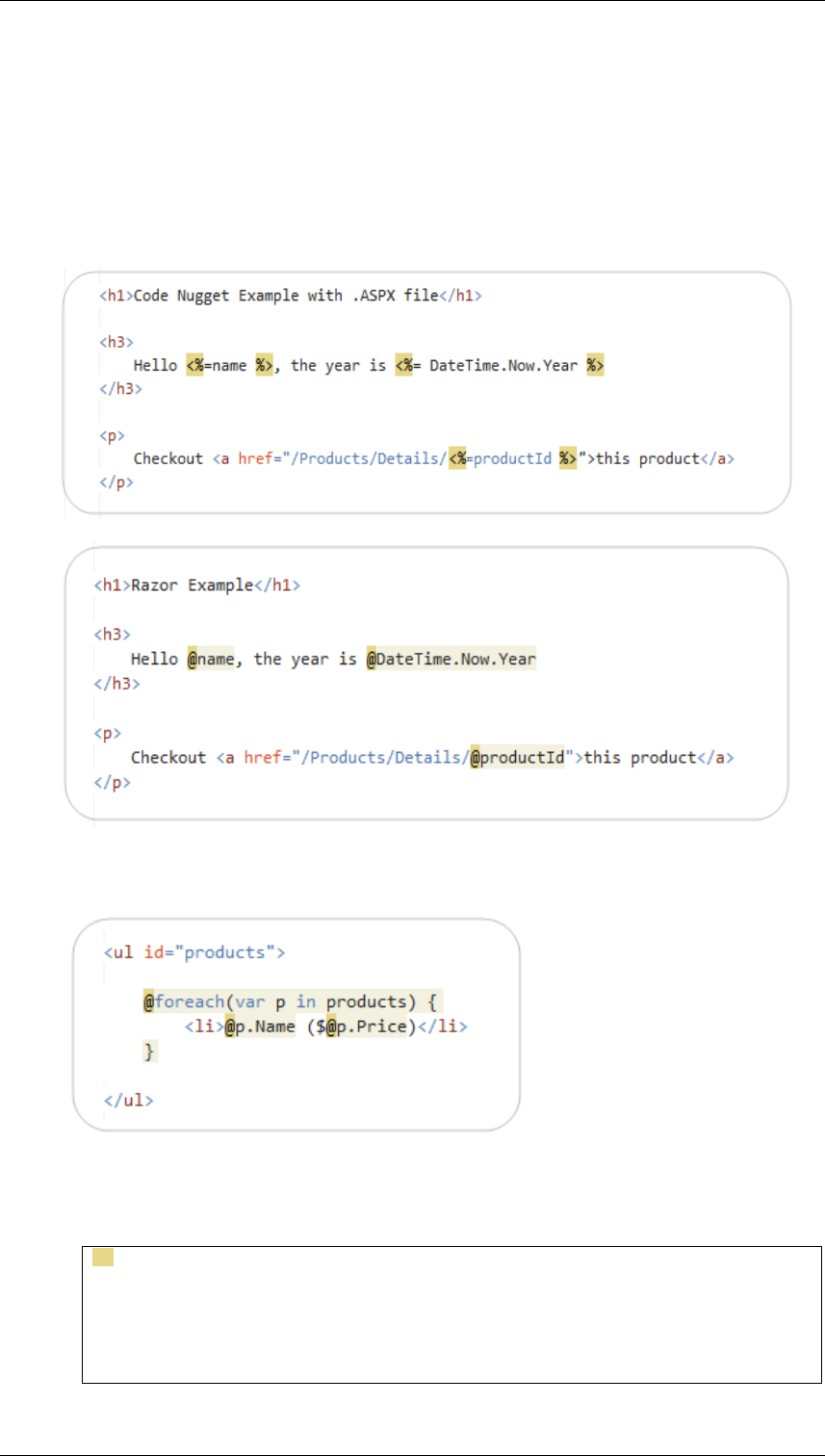Image resolution: width=825 pixels, height=1456 pixels.
Task: Click the @DateTime.Now.Year expression
Action: [451, 659]
